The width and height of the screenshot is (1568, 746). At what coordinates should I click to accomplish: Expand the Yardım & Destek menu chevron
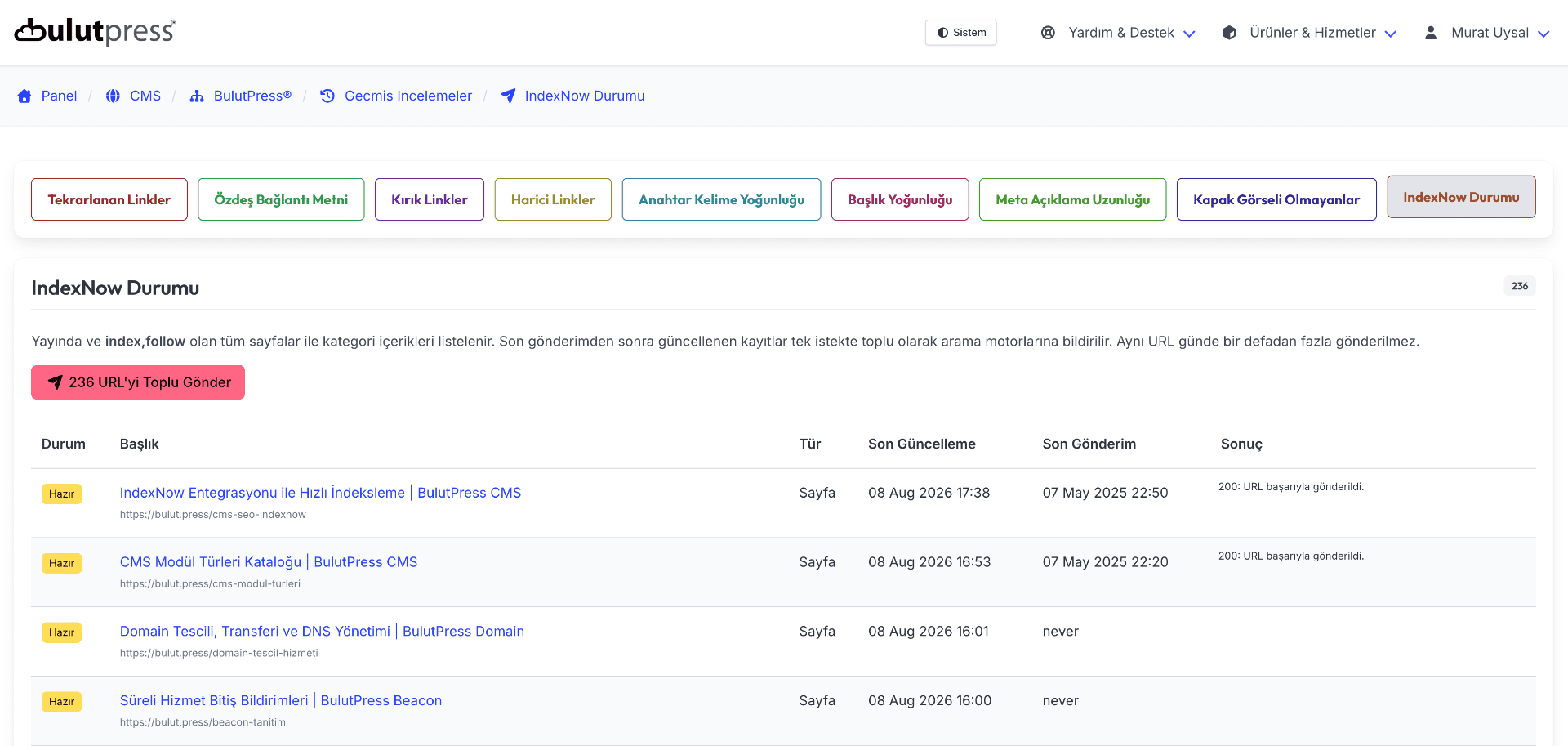[x=1189, y=34]
